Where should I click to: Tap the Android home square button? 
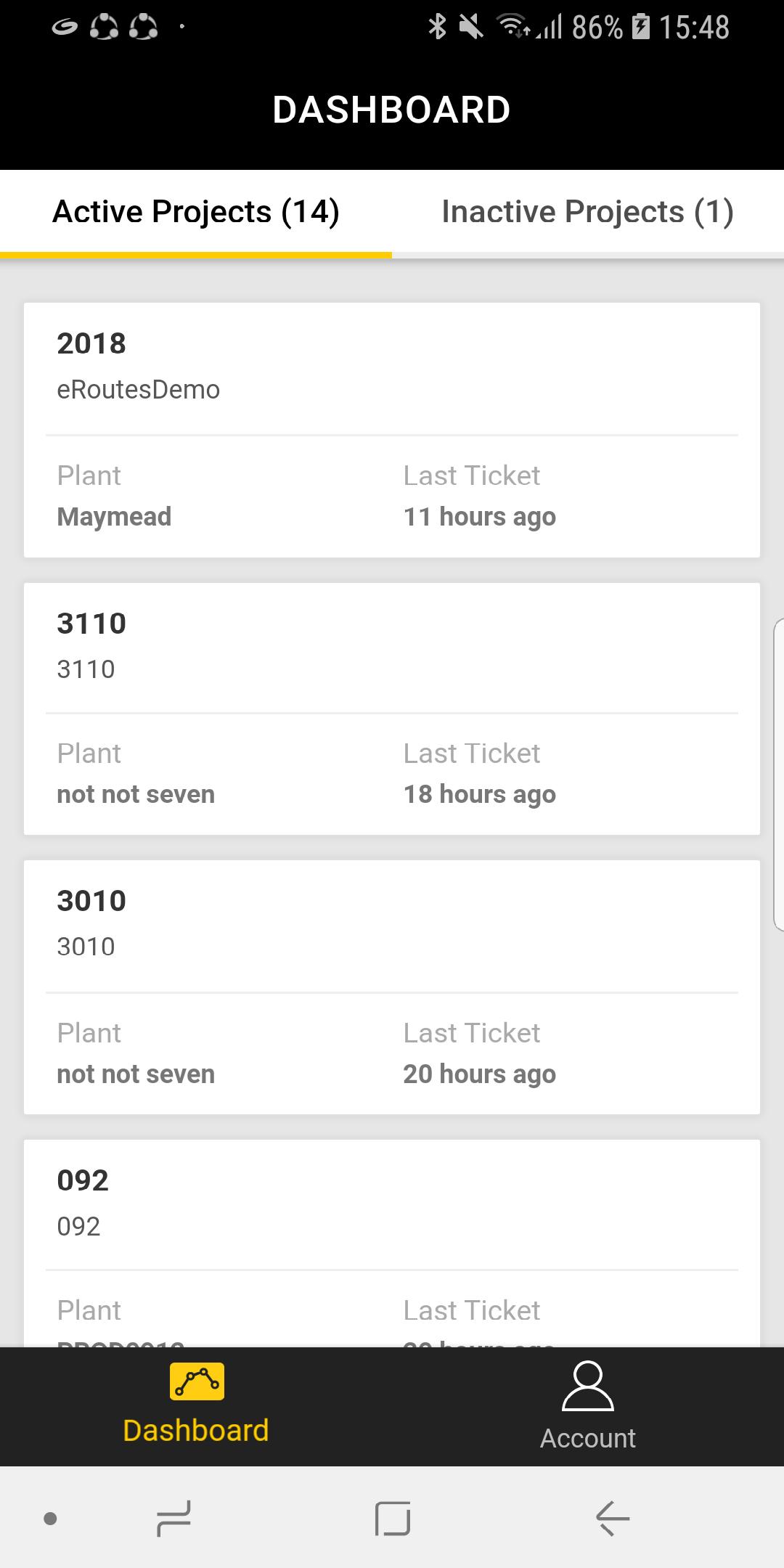393,1518
